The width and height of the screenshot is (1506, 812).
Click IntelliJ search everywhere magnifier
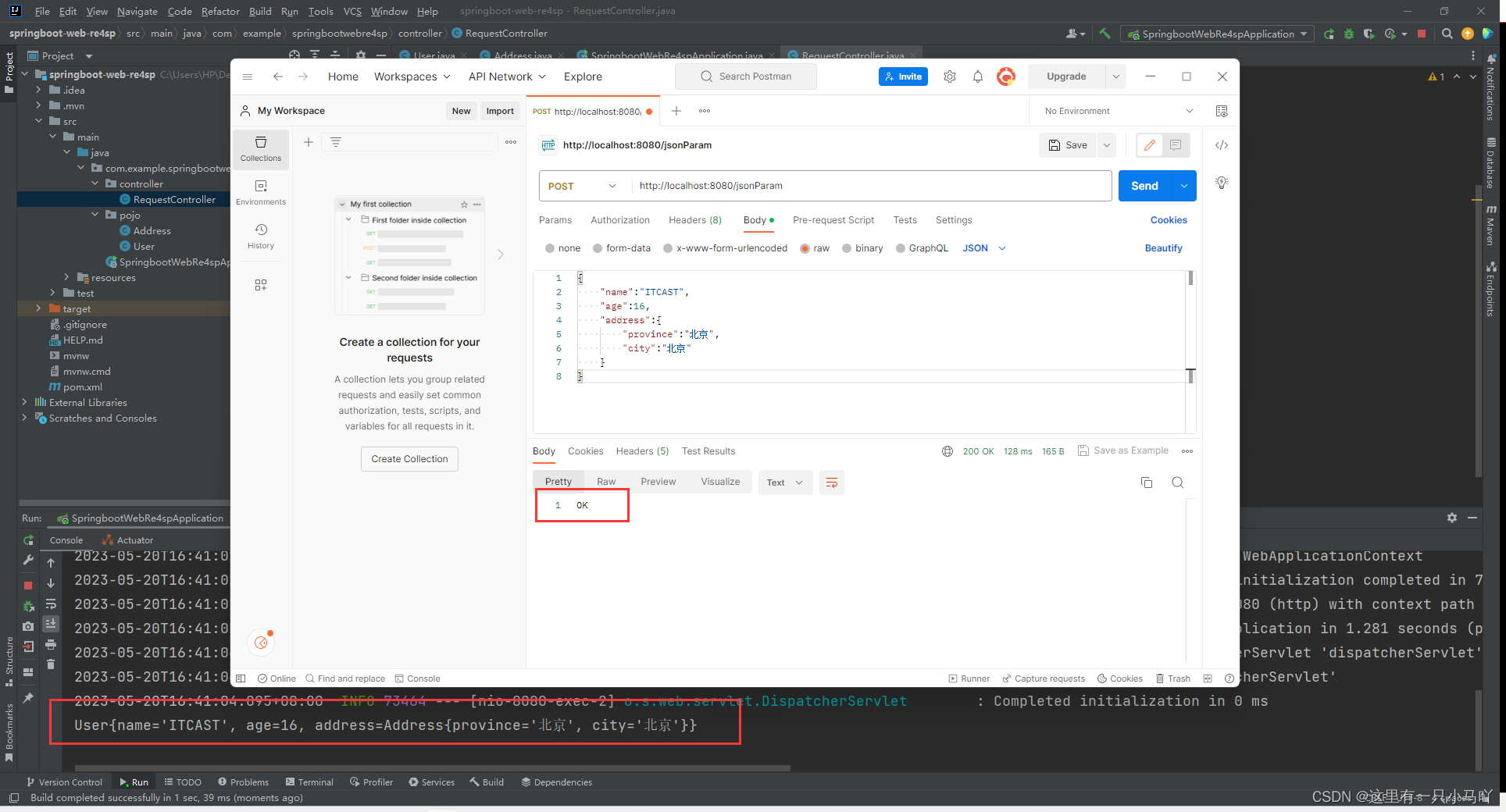click(1447, 34)
